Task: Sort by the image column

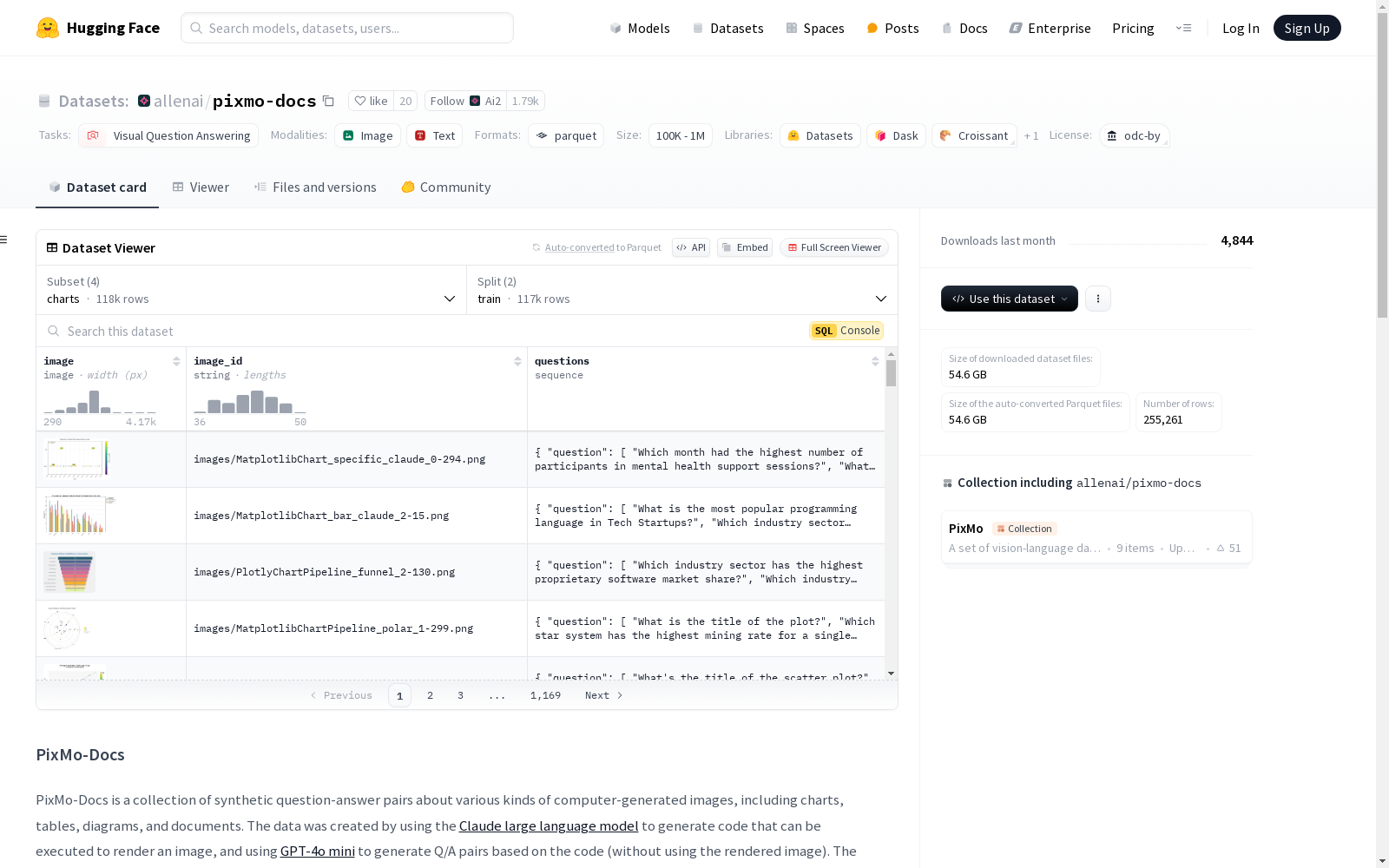Action: [x=176, y=361]
